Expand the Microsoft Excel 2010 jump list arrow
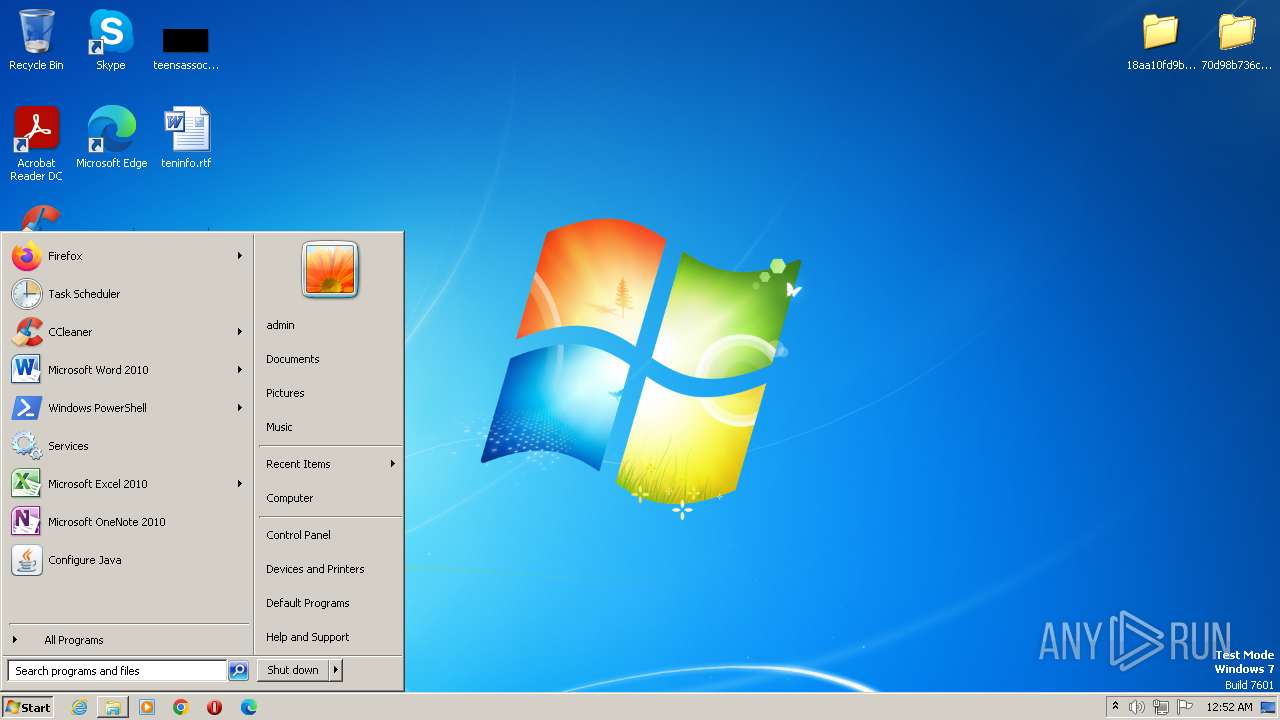This screenshot has height=720, width=1280. click(x=240, y=484)
